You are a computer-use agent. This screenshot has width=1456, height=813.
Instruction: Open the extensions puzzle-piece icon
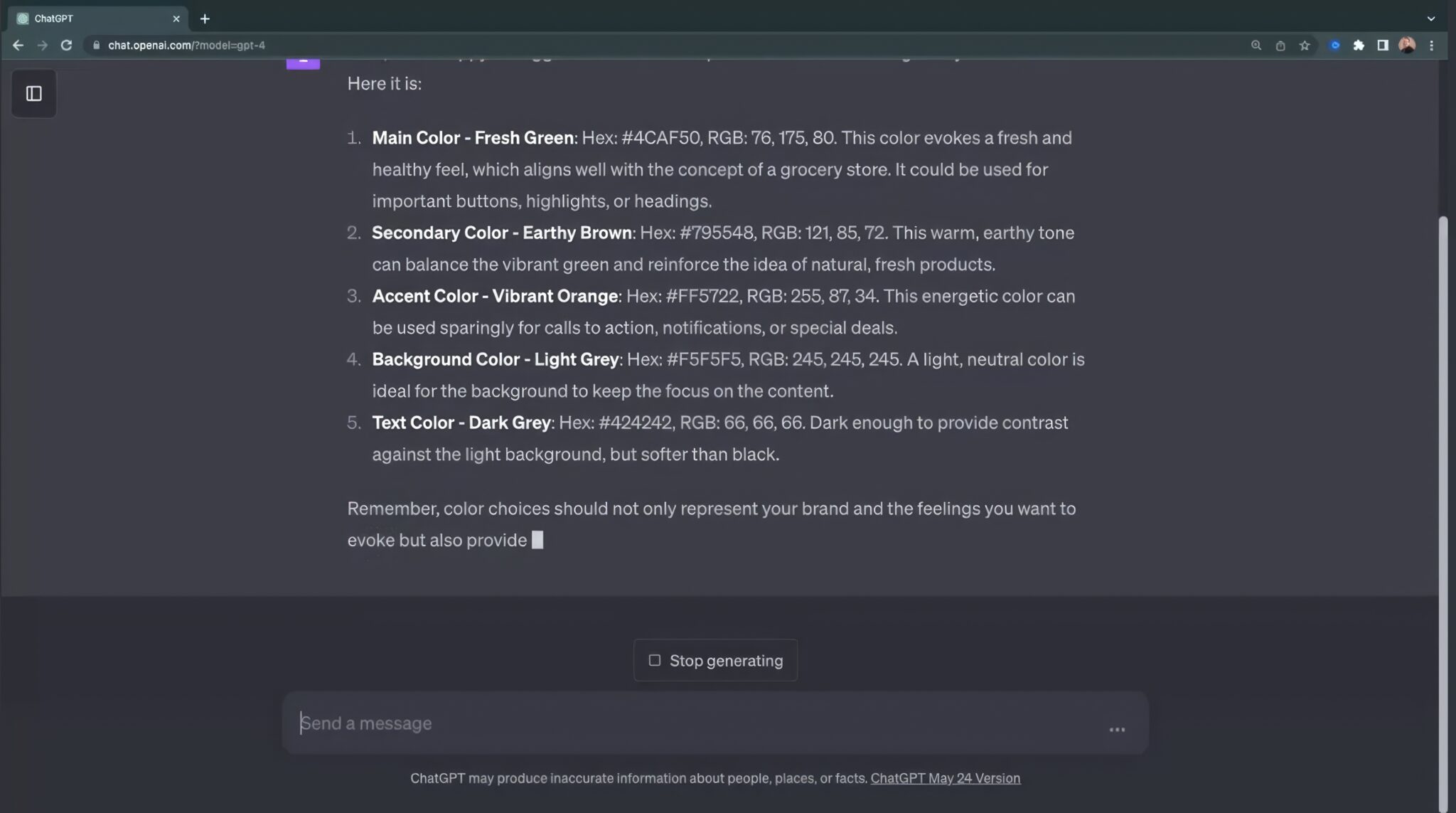click(x=1359, y=45)
